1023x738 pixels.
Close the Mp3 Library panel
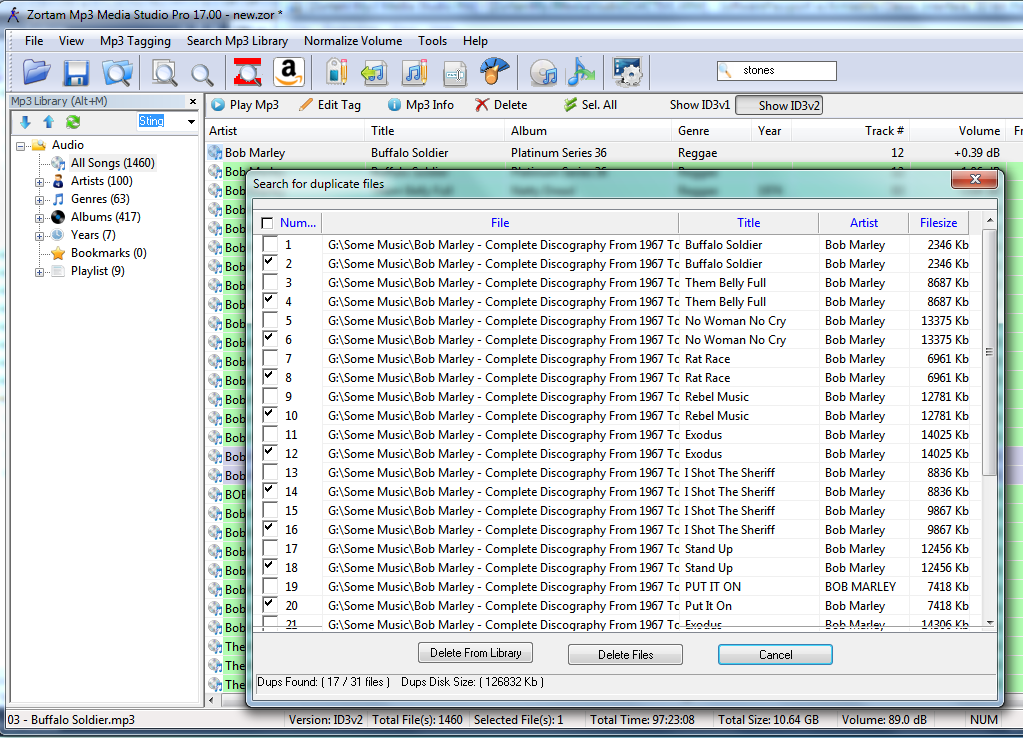click(x=192, y=102)
